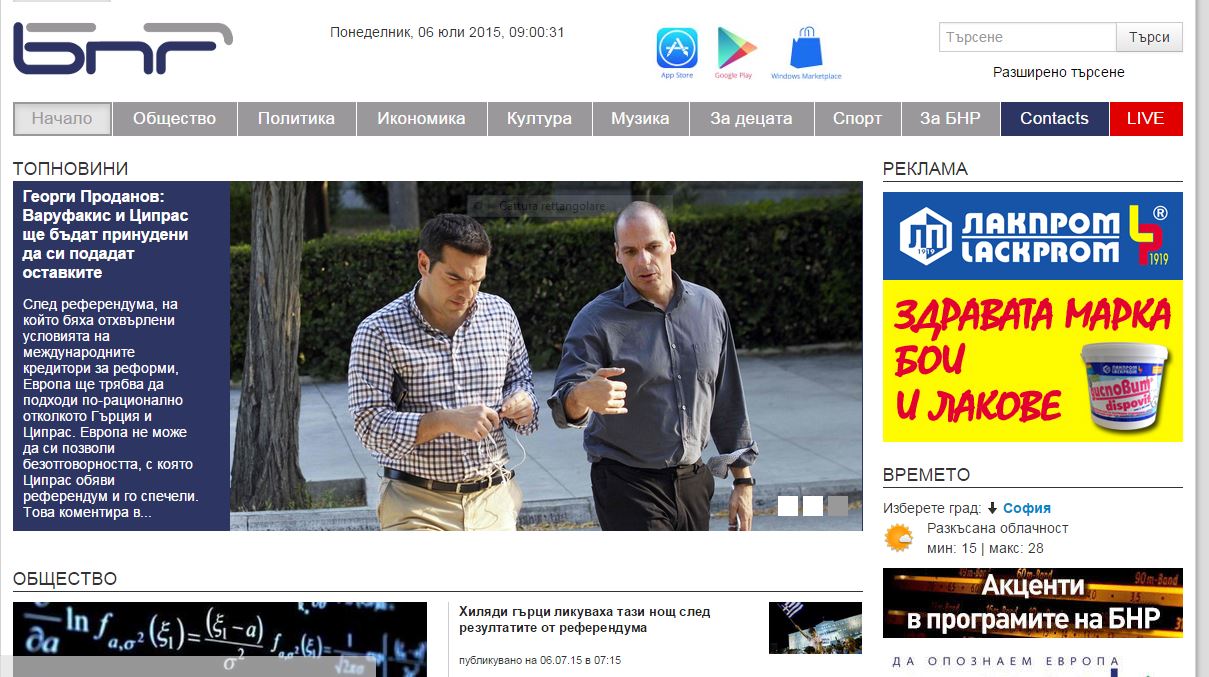
Task: Click the partly cloudy weather icon
Action: point(899,538)
